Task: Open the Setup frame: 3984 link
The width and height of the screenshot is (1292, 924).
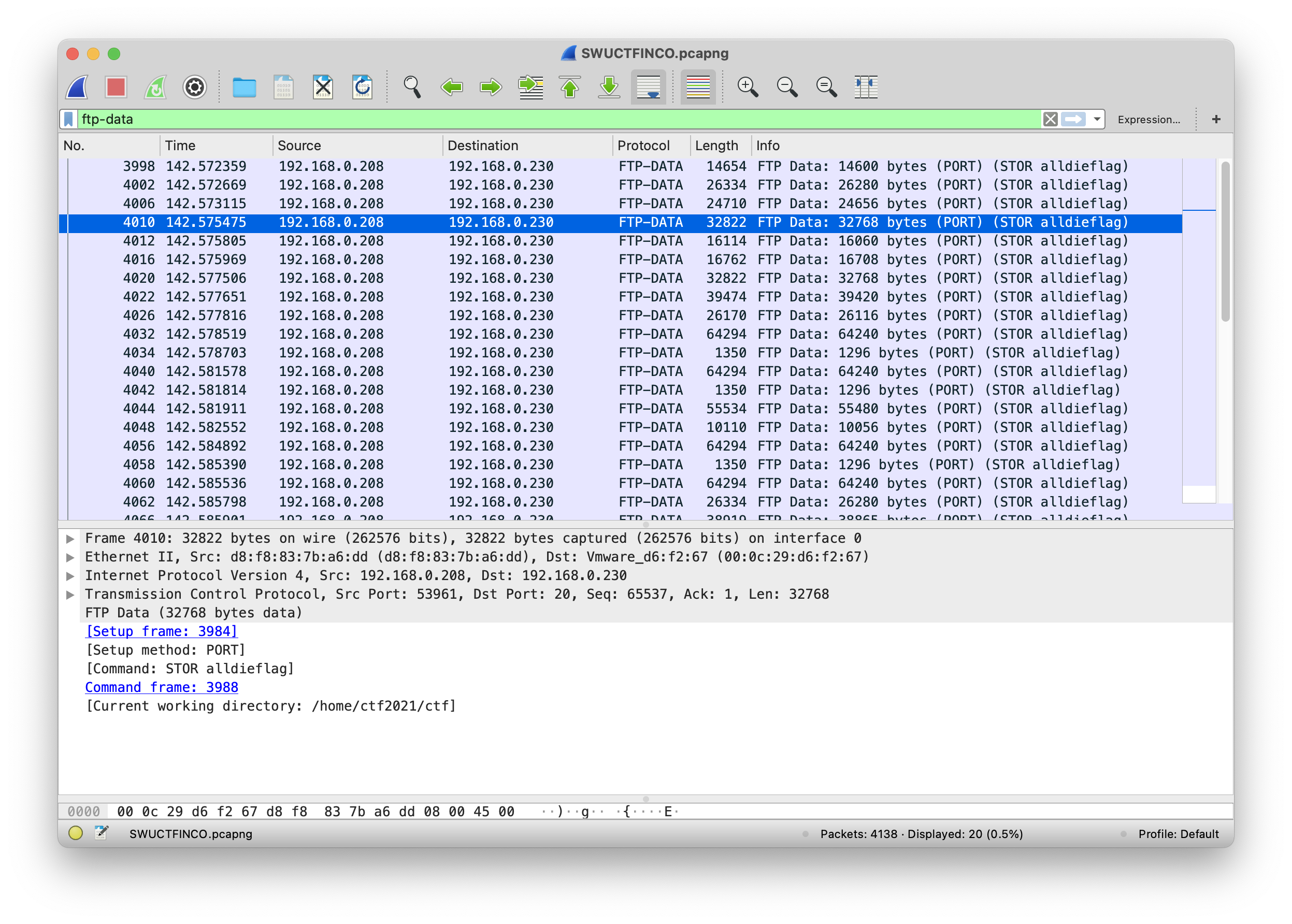Action: point(162,631)
